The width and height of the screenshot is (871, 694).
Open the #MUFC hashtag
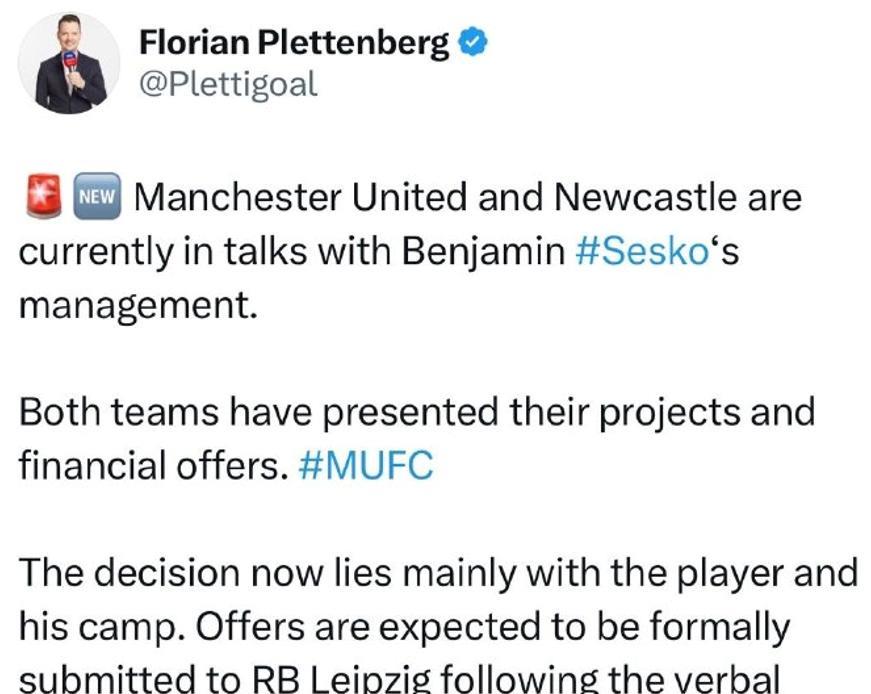[x=366, y=465]
